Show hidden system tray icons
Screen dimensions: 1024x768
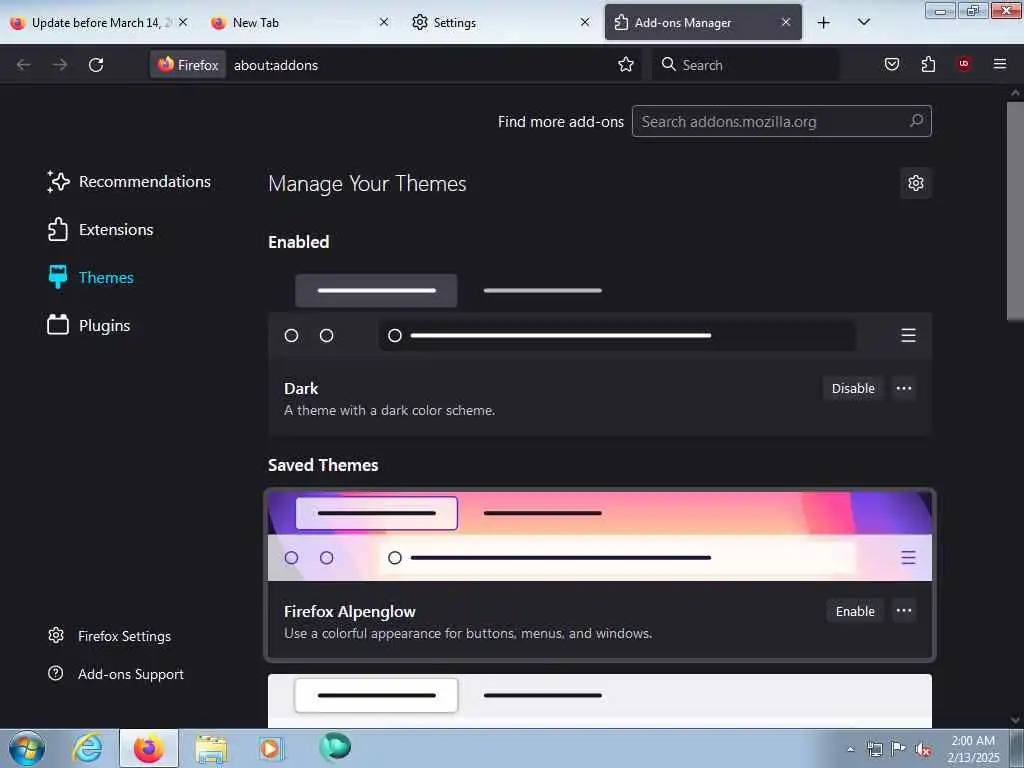pyautogui.click(x=850, y=749)
